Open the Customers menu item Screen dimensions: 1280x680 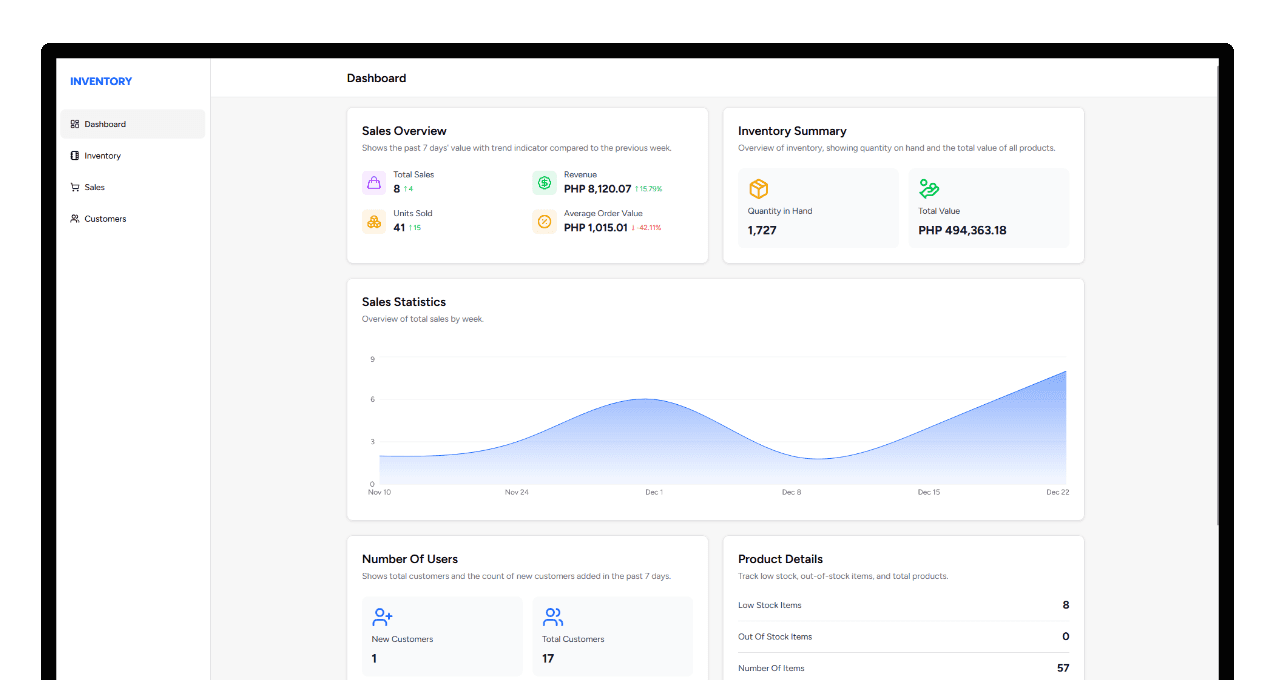tap(105, 219)
